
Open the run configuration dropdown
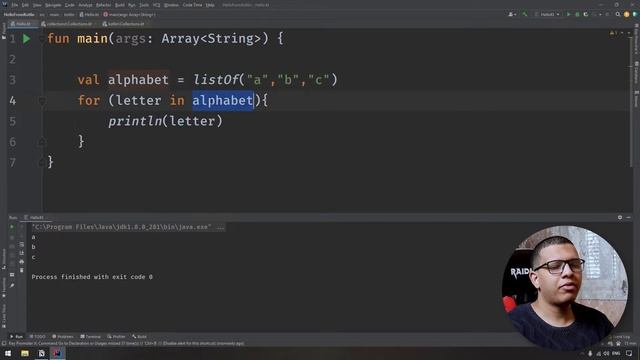(547, 14)
